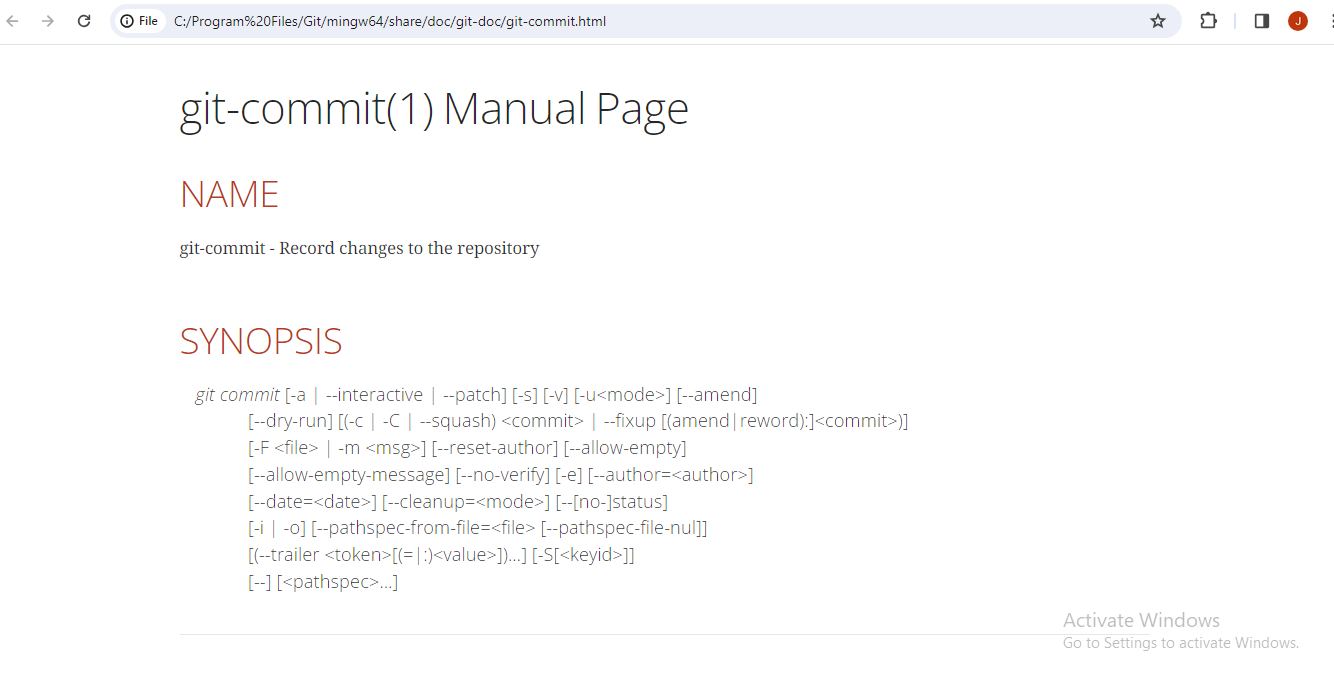Reload the git-commit manual page
This screenshot has height=674, width=1334.
tap(83, 20)
